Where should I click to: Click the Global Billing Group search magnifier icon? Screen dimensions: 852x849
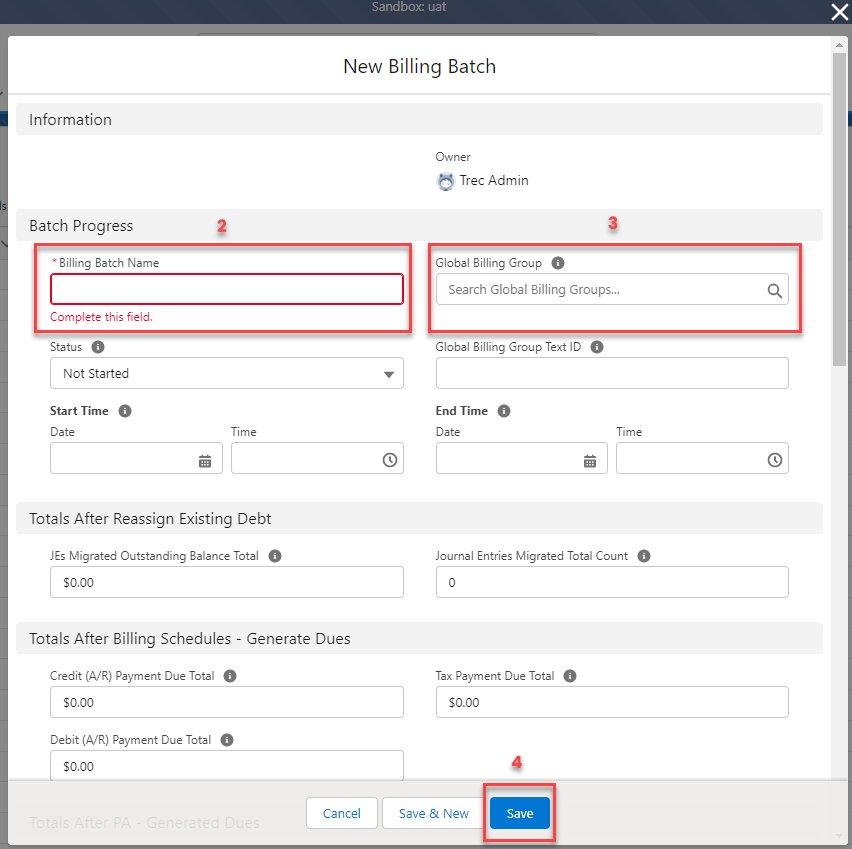tap(775, 289)
